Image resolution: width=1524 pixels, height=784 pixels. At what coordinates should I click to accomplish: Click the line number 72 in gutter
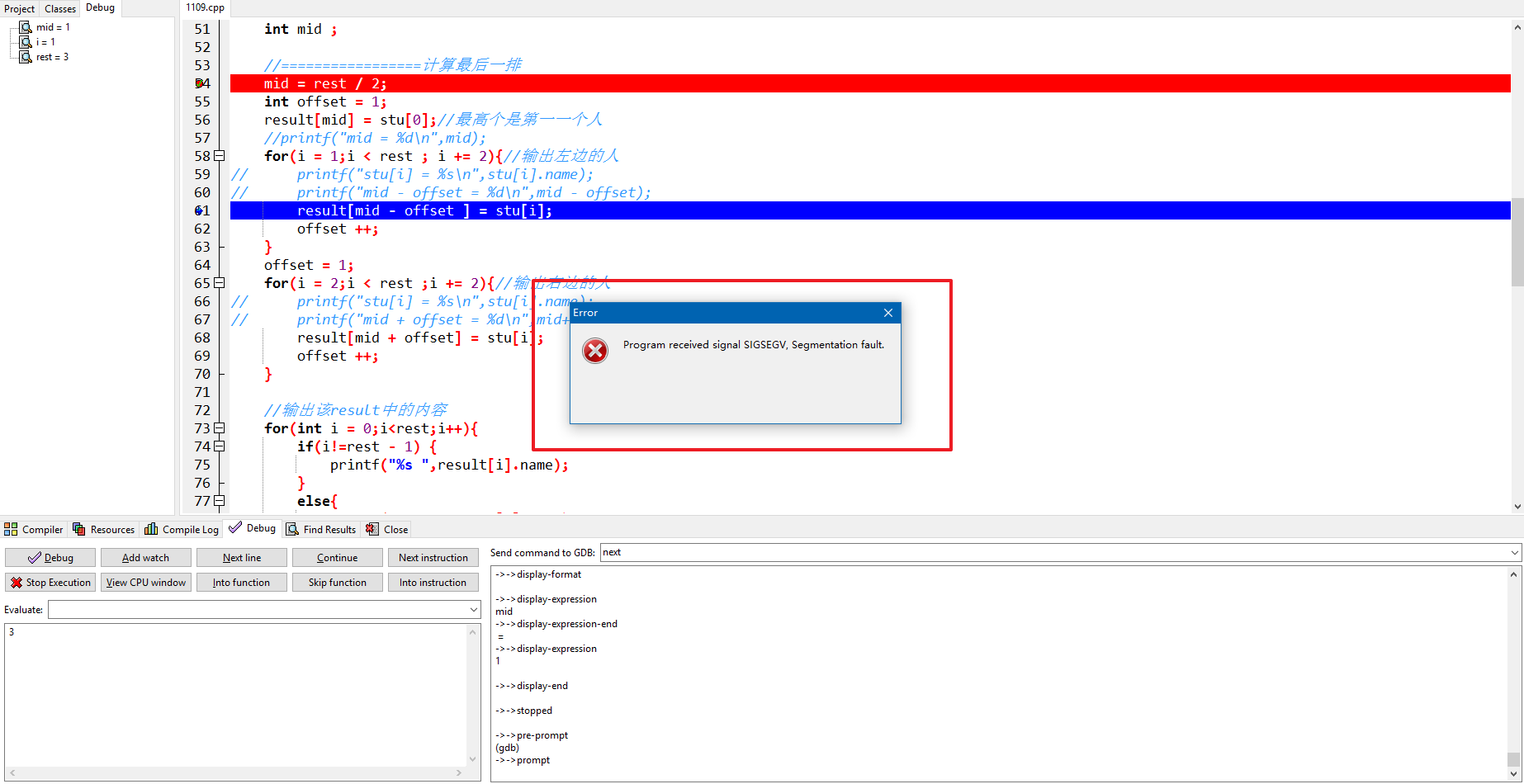[202, 410]
